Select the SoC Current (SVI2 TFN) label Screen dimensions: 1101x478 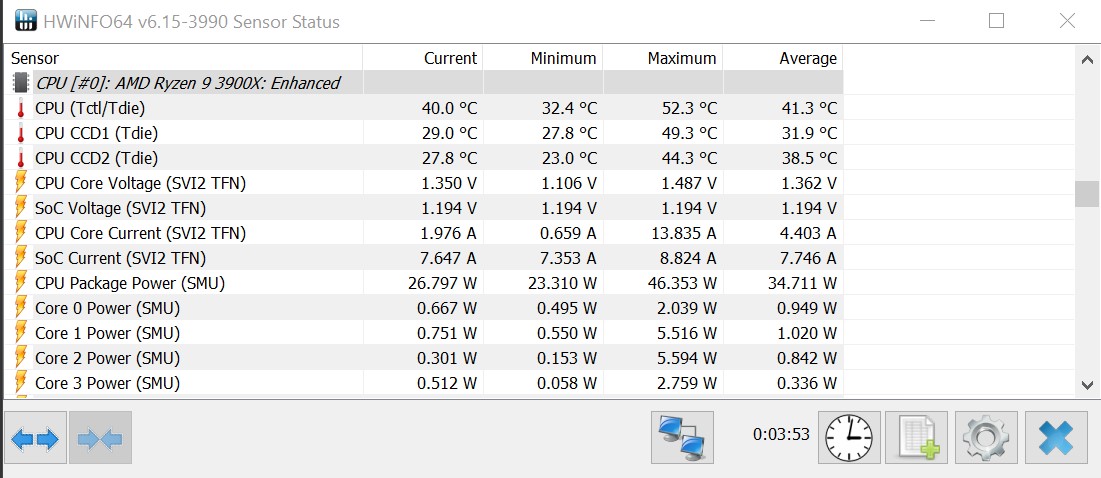pyautogui.click(x=121, y=258)
